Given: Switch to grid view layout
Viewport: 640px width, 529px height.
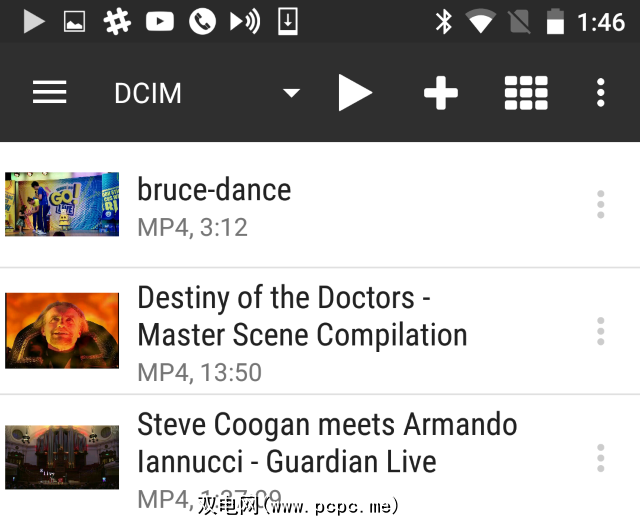Looking at the screenshot, I should [x=525, y=93].
